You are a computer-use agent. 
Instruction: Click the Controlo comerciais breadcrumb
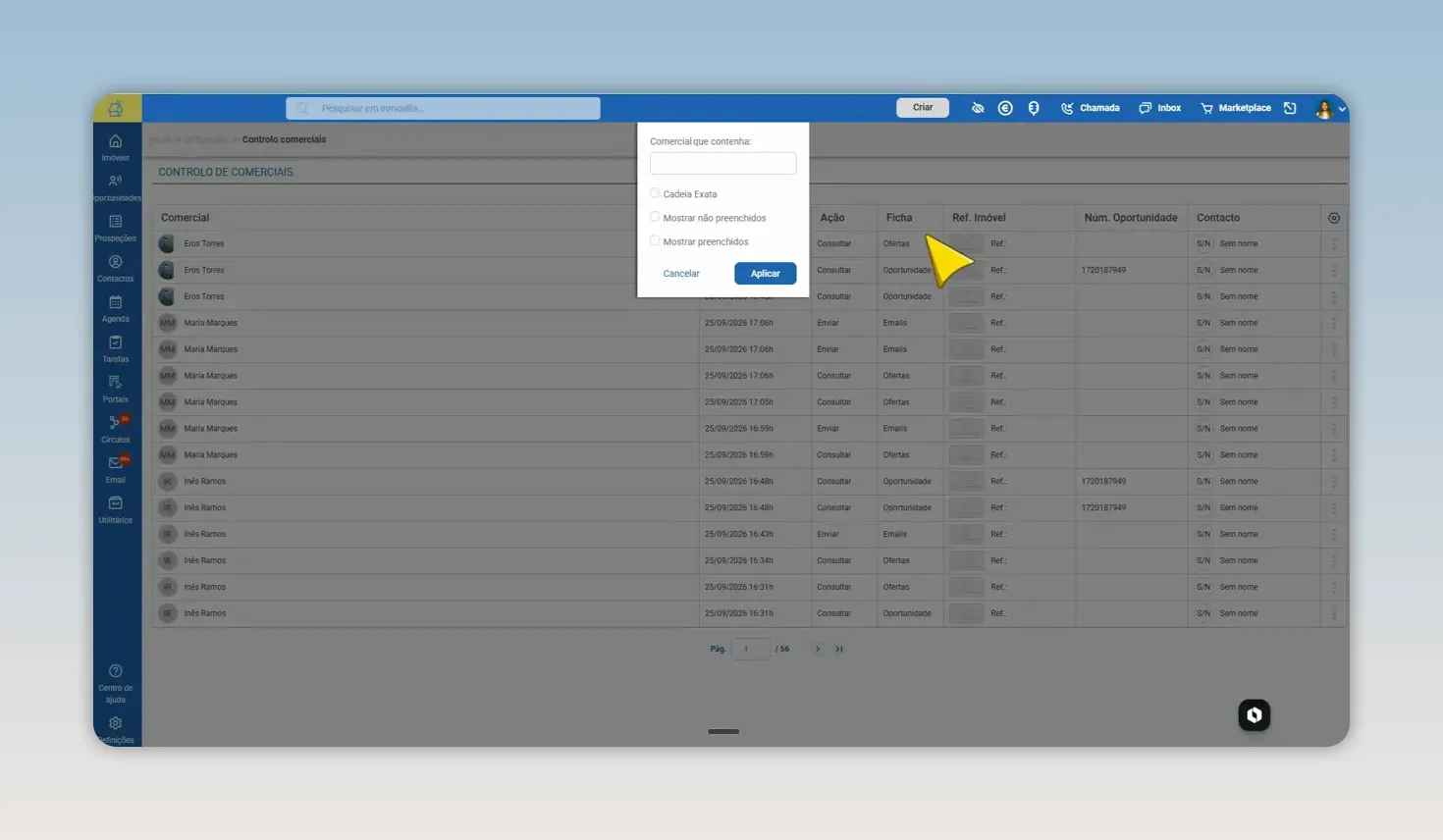tap(284, 139)
